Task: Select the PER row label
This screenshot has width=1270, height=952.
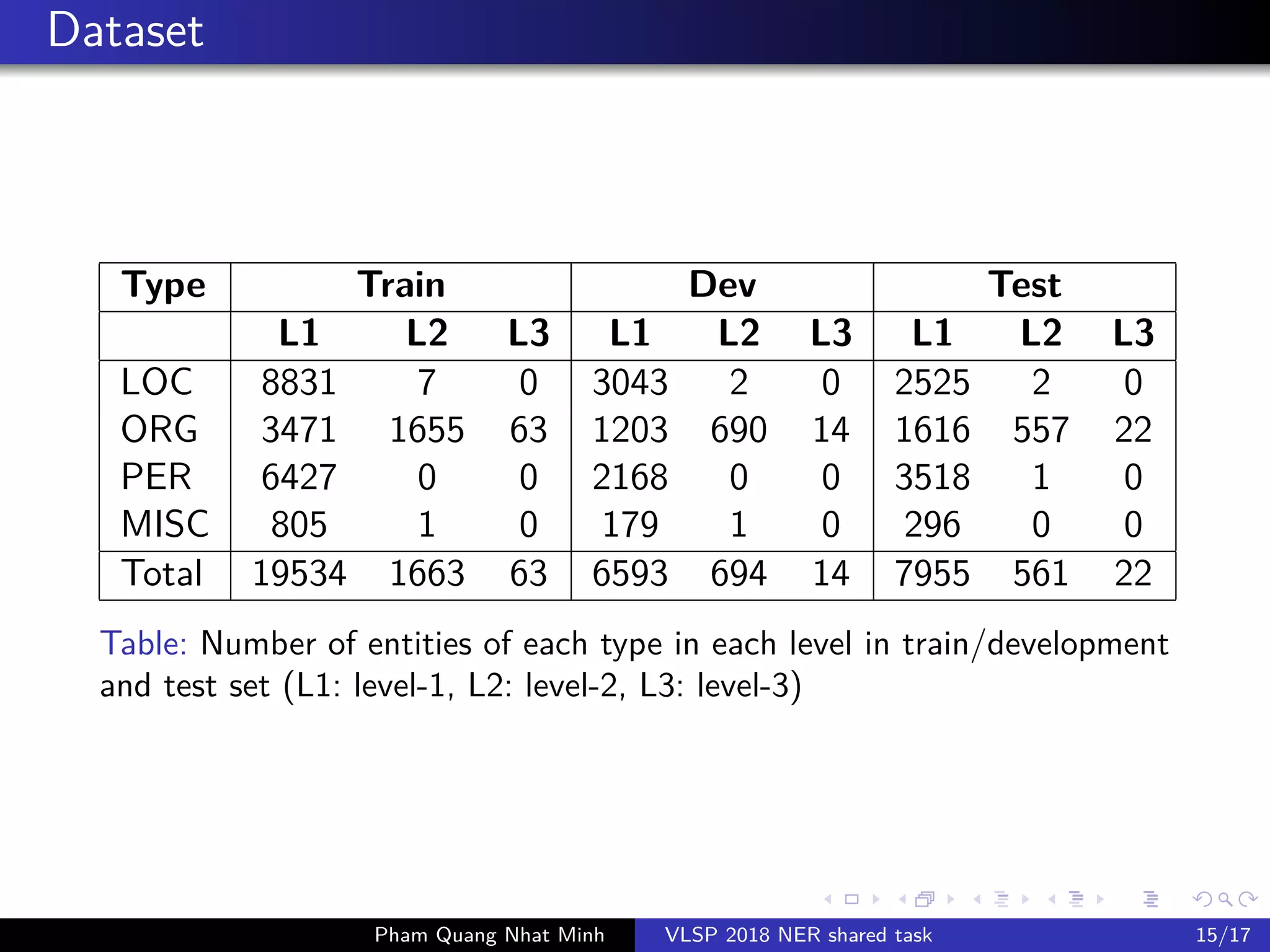Action: (x=156, y=477)
